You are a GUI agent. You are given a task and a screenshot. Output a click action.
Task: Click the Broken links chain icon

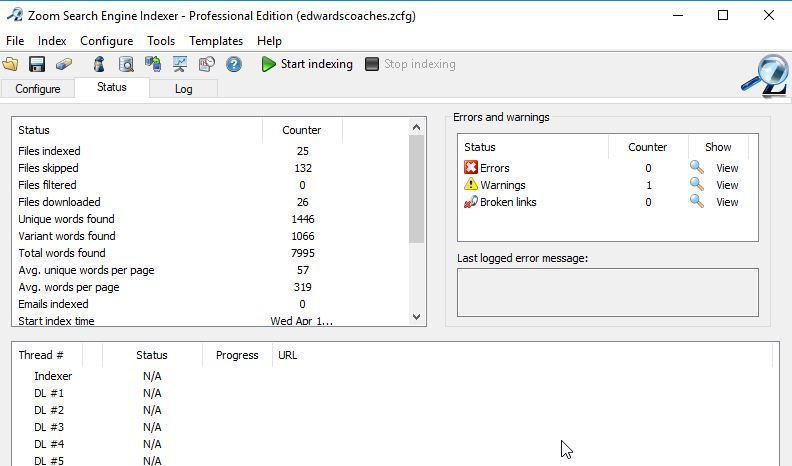471,201
